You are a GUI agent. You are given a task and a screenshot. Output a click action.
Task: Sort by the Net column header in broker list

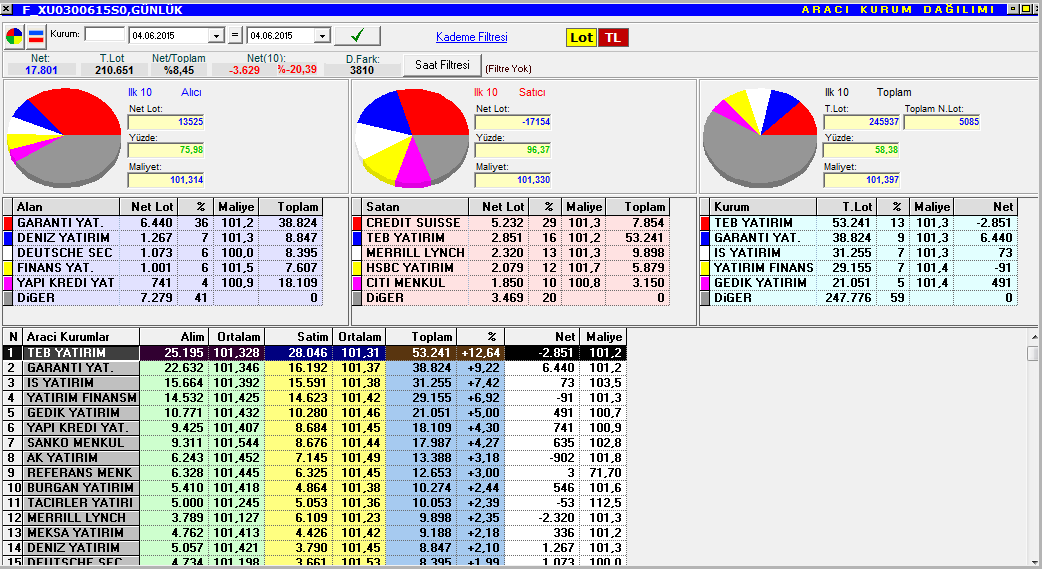[542, 337]
